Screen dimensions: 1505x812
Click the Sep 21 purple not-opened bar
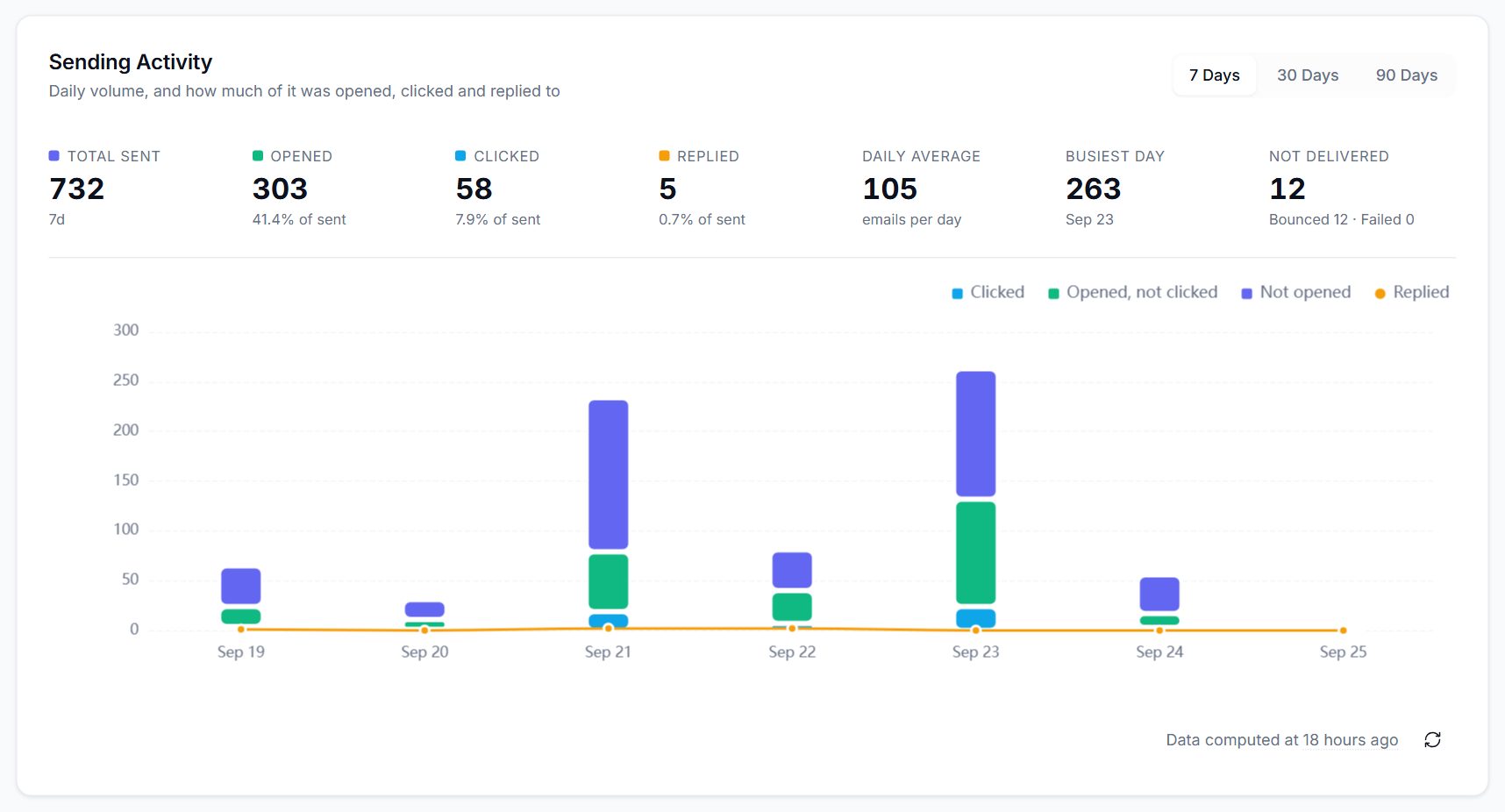click(608, 474)
